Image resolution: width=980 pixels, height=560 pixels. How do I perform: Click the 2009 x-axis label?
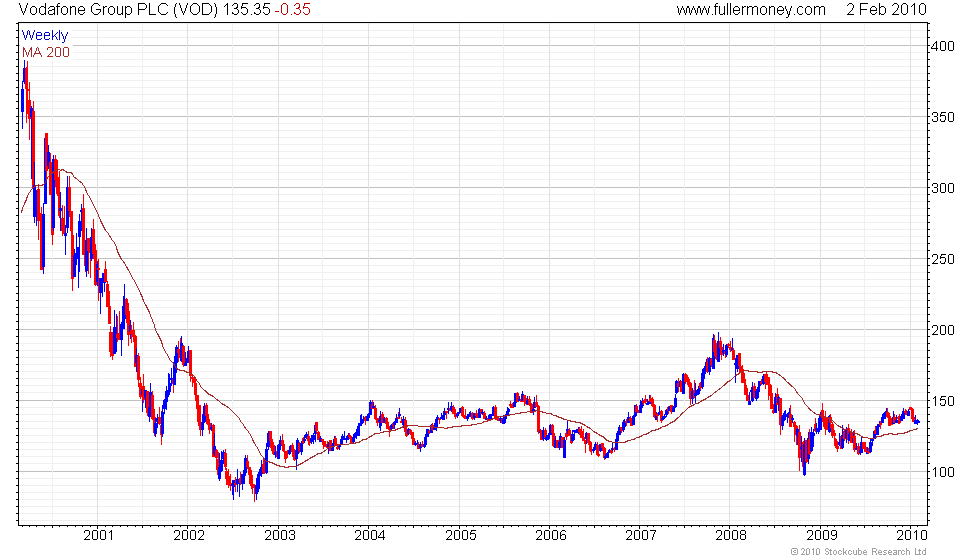(x=821, y=535)
